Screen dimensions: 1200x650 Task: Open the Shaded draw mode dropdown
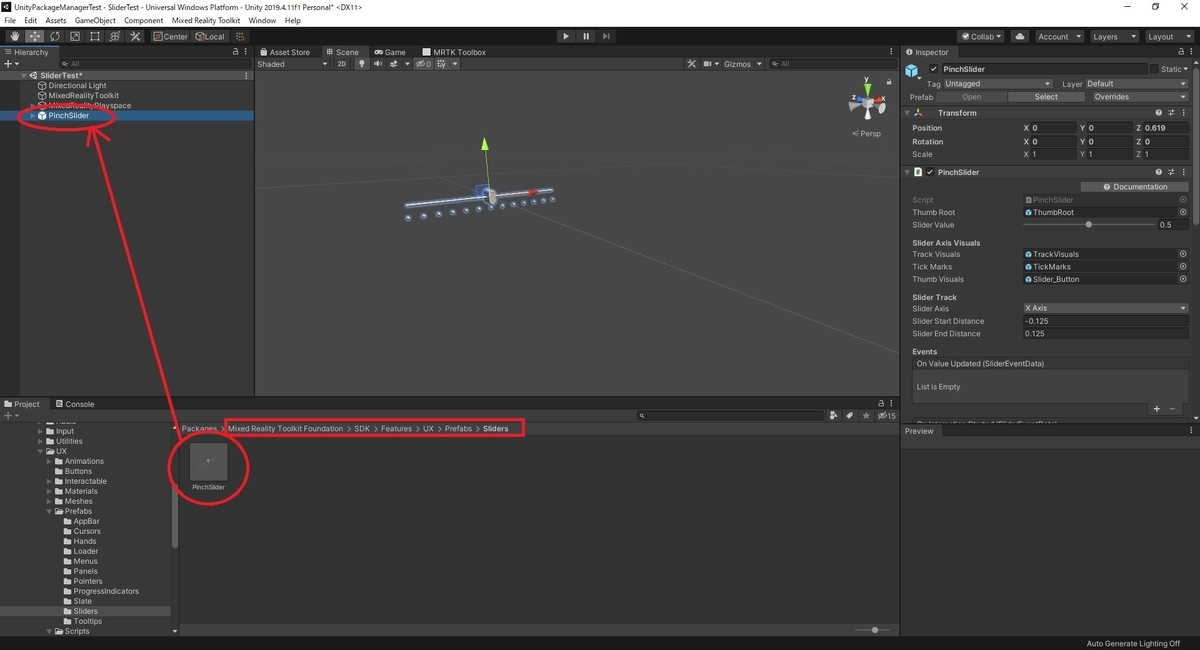[x=292, y=64]
